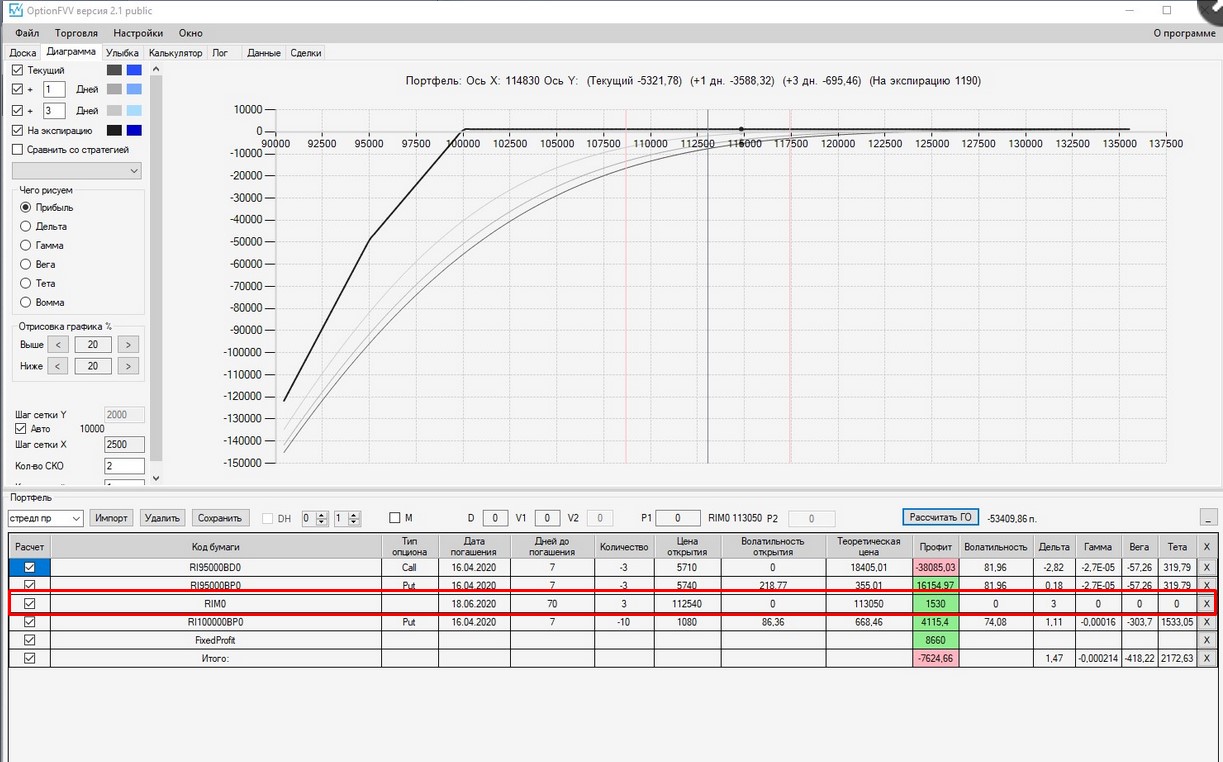Screen dimensions: 1223x762
Task: Click the pale blue swatch for +3 Дней
Action: [134, 110]
